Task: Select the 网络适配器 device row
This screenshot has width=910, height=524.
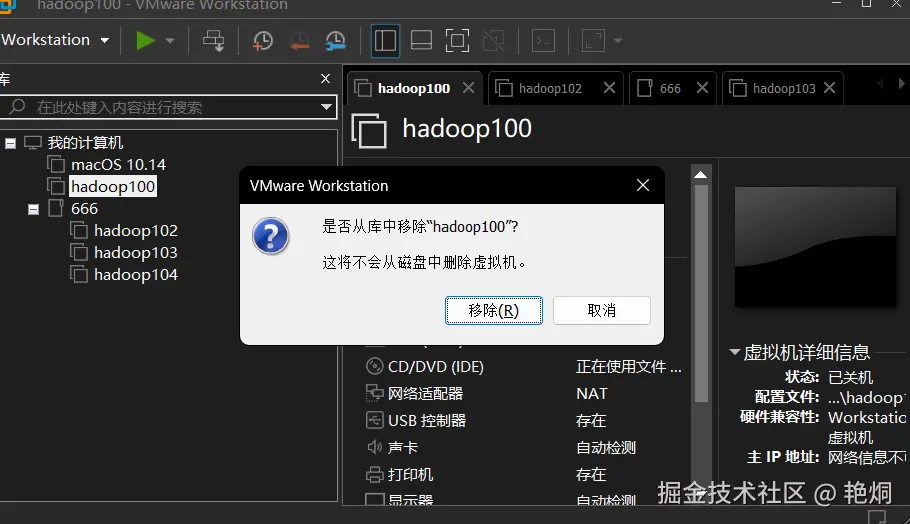Action: point(414,393)
